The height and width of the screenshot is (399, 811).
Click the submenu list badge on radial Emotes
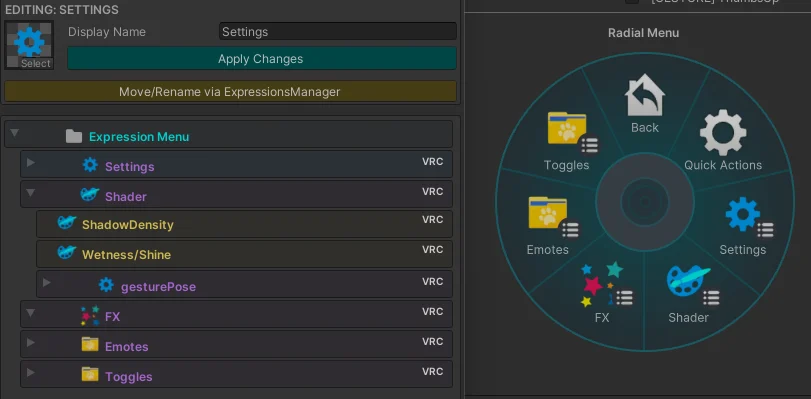[570, 230]
